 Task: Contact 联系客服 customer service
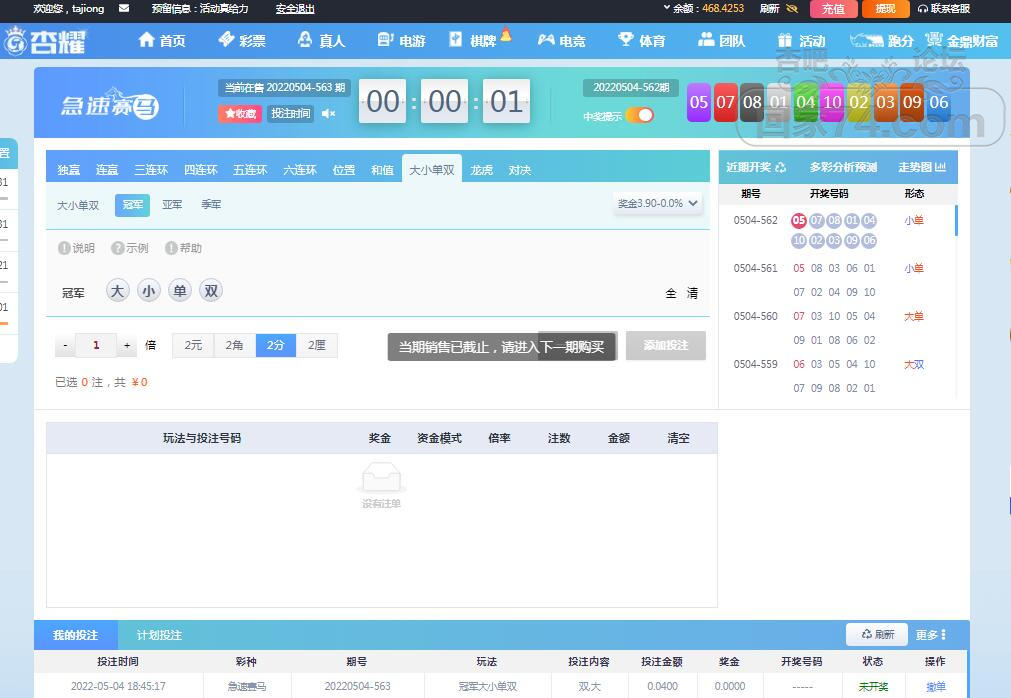coord(943,9)
